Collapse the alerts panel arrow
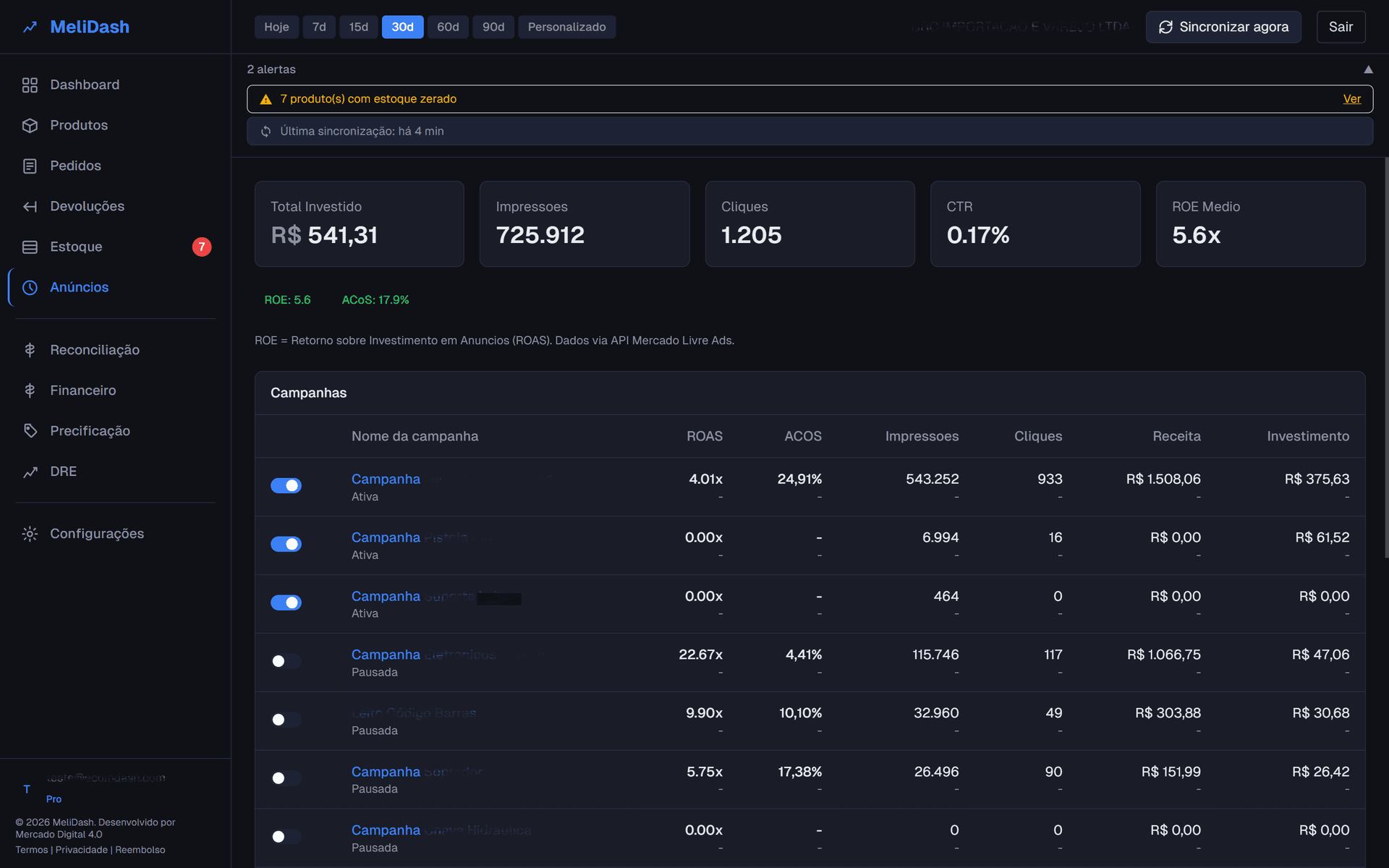The image size is (1389, 868). 1369,69
